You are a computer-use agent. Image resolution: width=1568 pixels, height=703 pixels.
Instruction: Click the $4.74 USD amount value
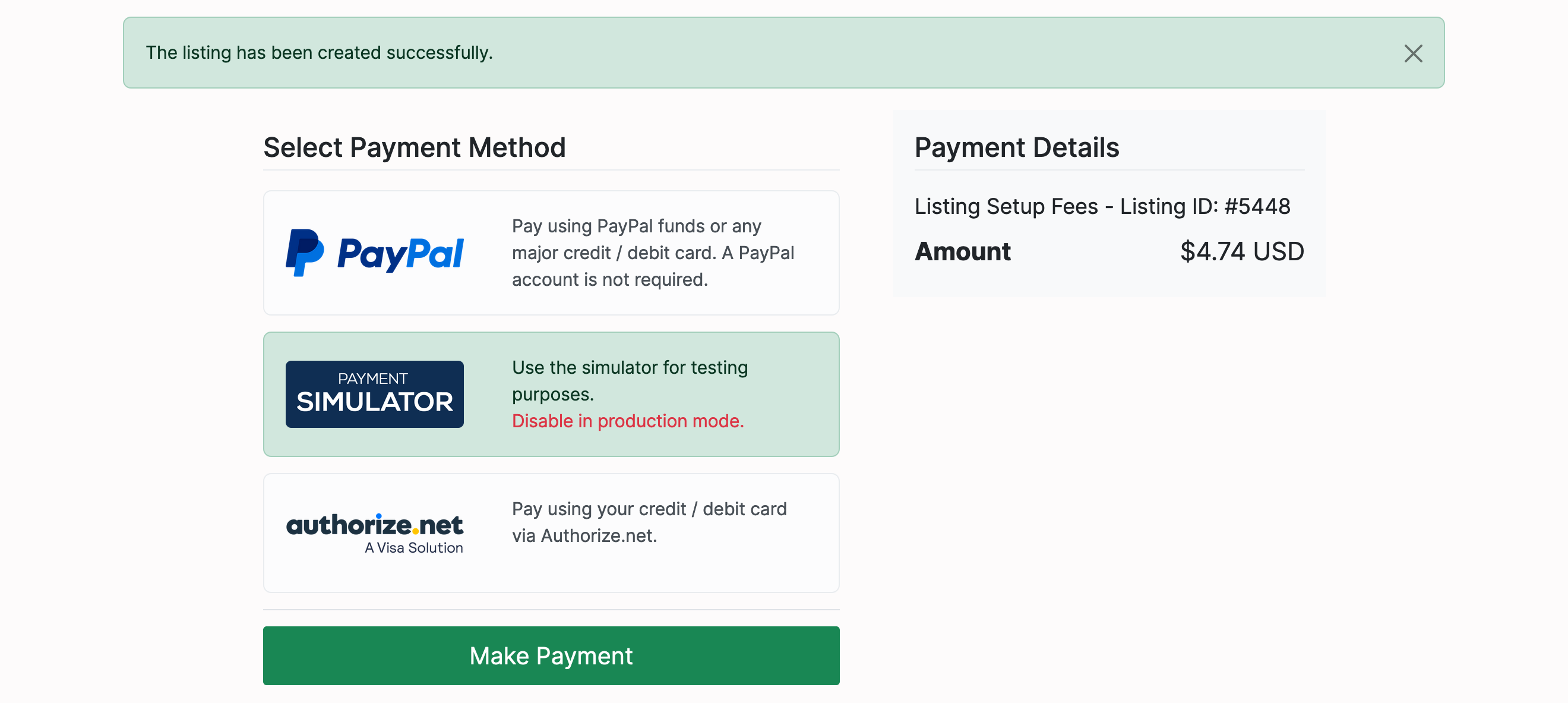[x=1242, y=251]
